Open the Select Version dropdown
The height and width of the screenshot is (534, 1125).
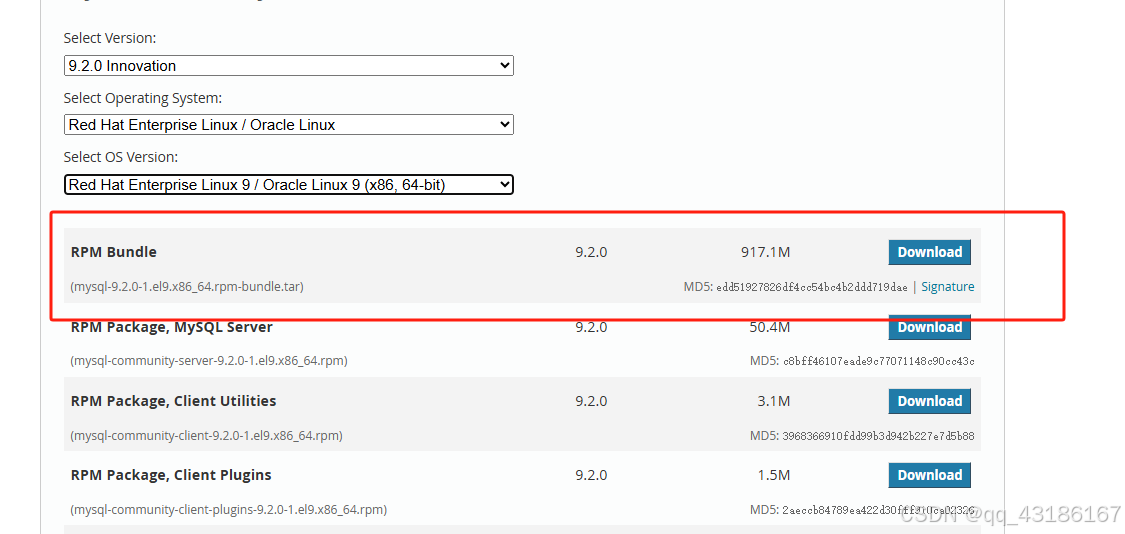pos(288,65)
